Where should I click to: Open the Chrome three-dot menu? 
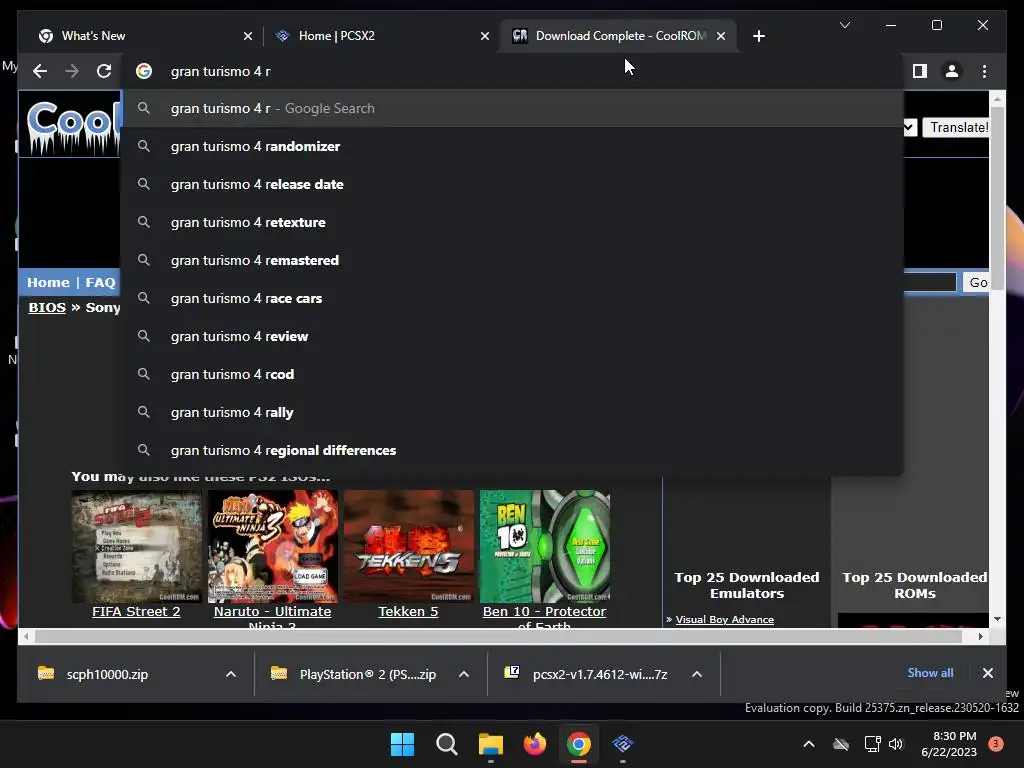point(984,71)
